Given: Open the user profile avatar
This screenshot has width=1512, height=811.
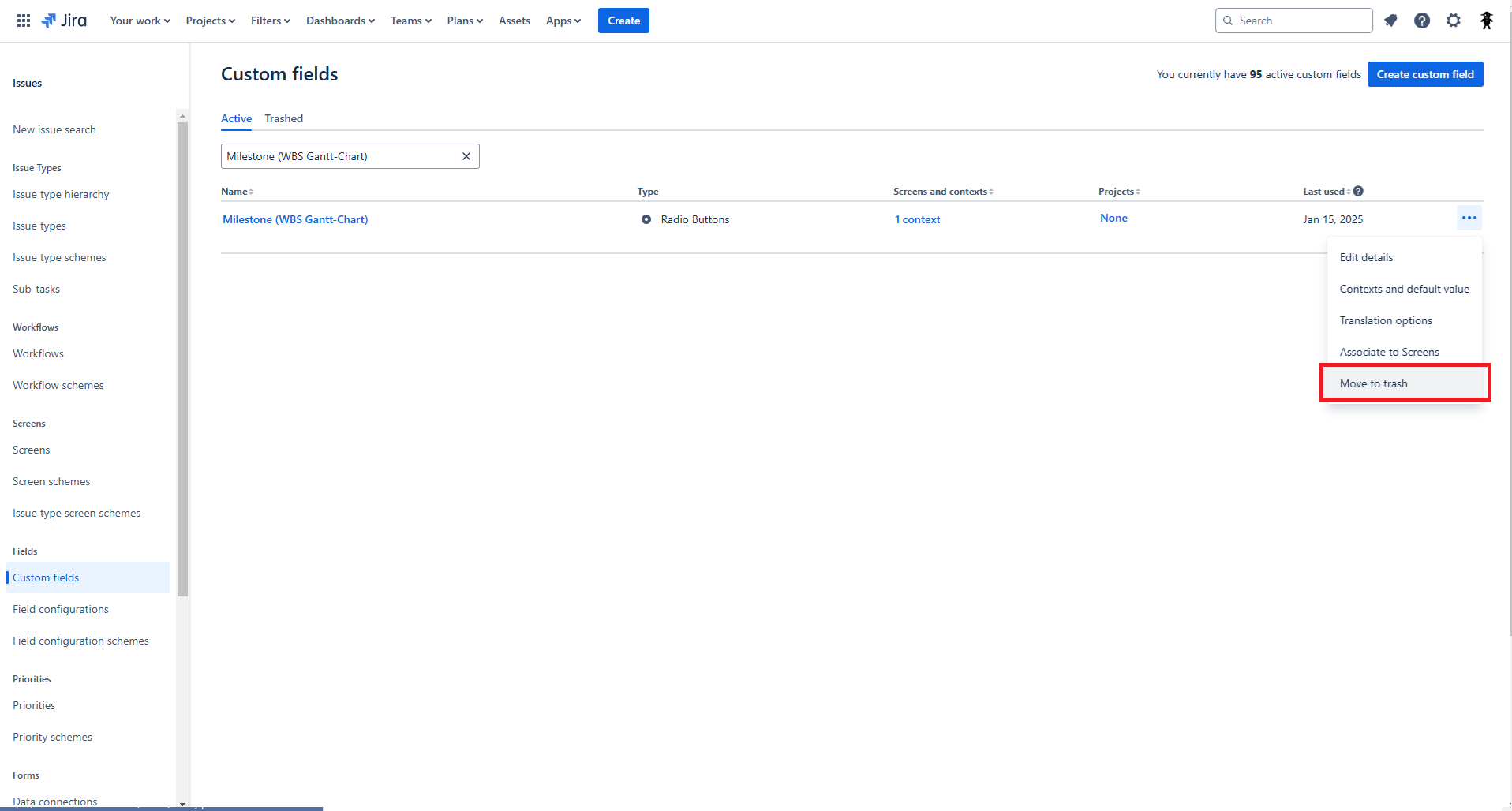Looking at the screenshot, I should click(1486, 21).
